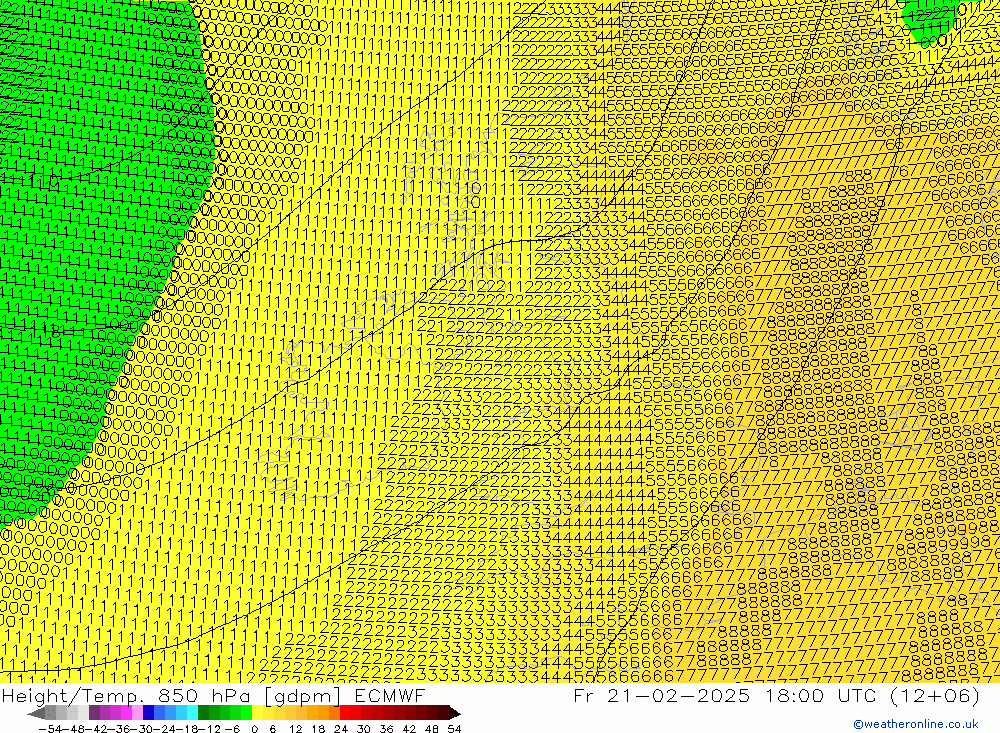Click the magenta legend swatch above -36

pyautogui.click(x=126, y=713)
